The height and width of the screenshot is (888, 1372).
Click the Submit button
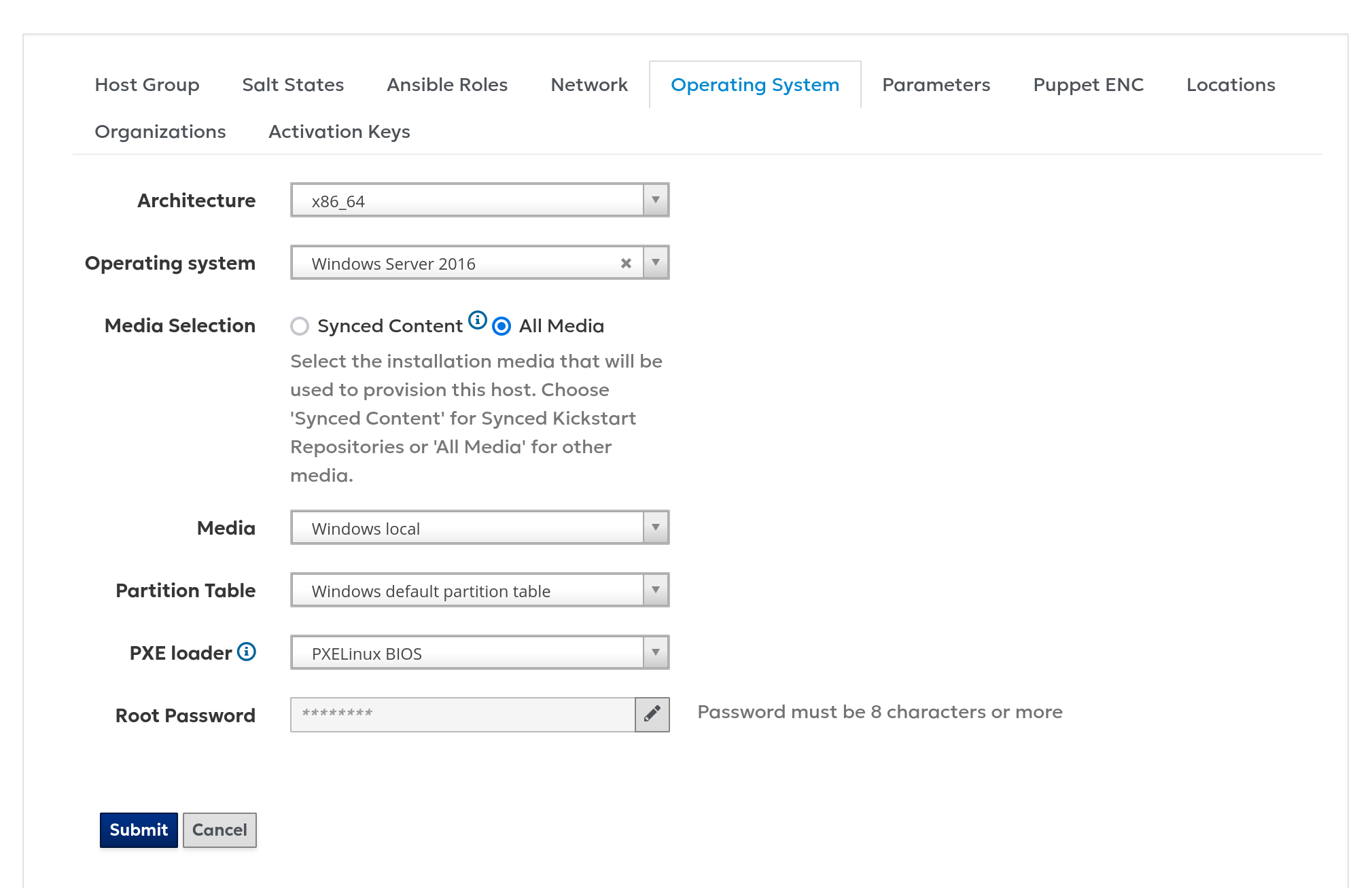(x=138, y=829)
